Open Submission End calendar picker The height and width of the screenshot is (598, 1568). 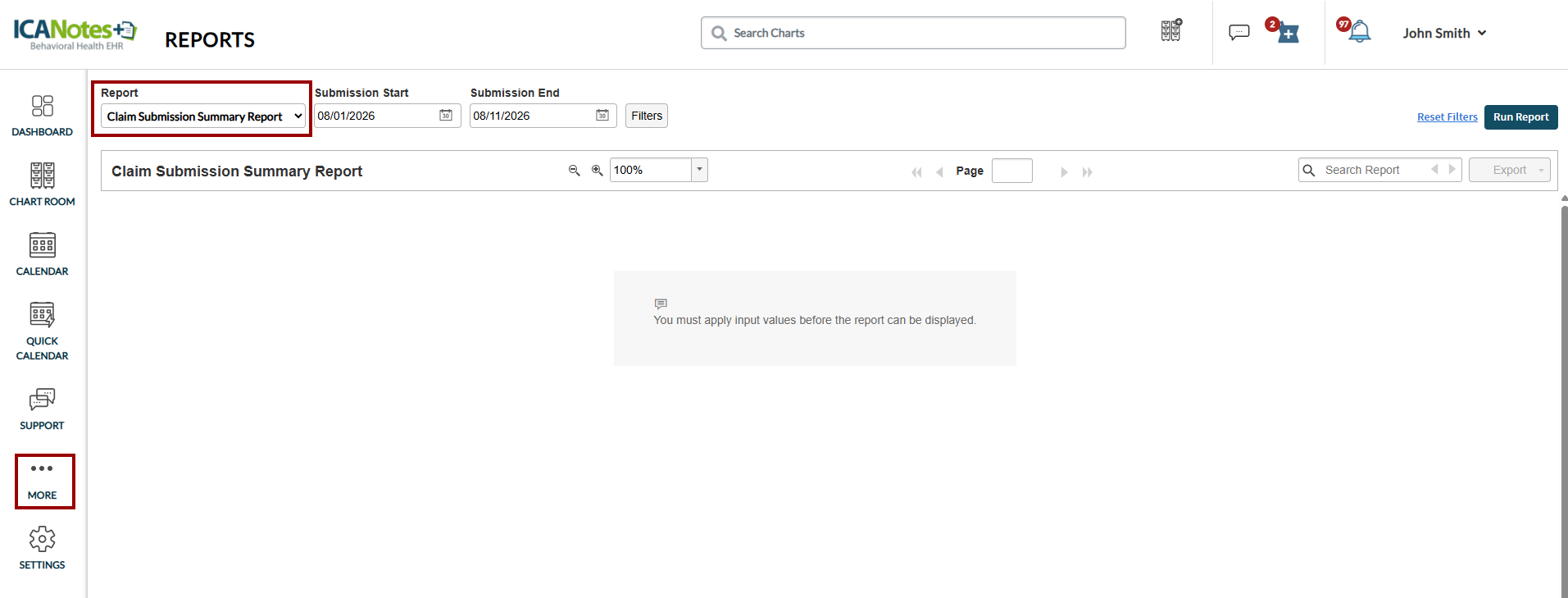(602, 116)
